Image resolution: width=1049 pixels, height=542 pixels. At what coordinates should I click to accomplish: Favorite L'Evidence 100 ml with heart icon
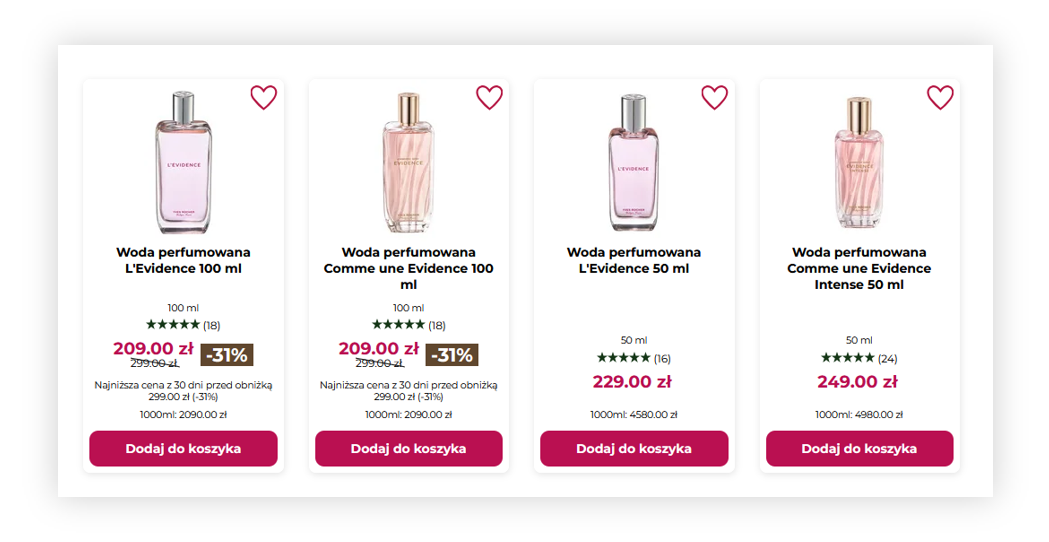point(264,97)
